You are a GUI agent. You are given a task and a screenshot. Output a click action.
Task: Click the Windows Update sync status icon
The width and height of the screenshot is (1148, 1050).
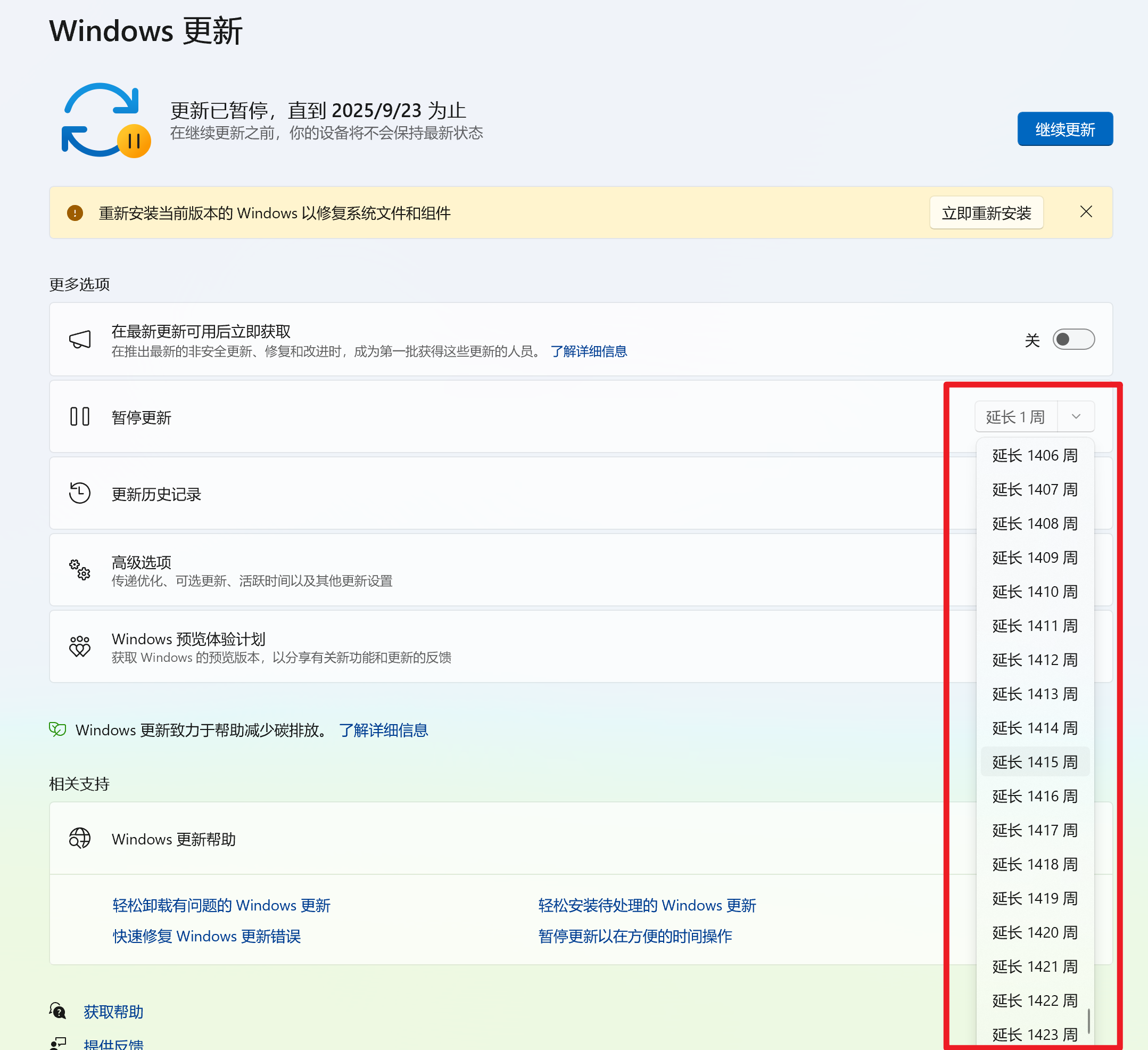click(106, 120)
